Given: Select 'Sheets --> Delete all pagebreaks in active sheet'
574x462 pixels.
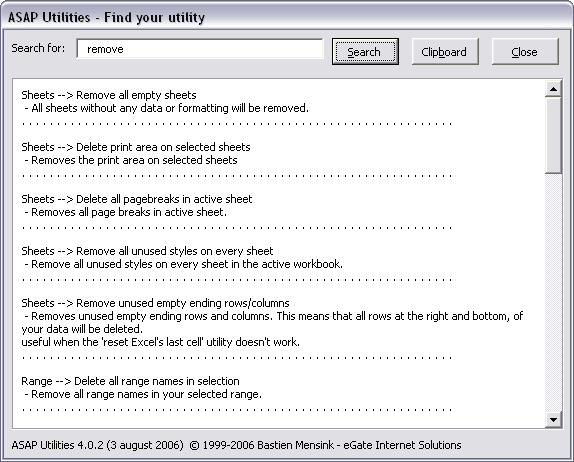Looking at the screenshot, I should tap(137, 199).
